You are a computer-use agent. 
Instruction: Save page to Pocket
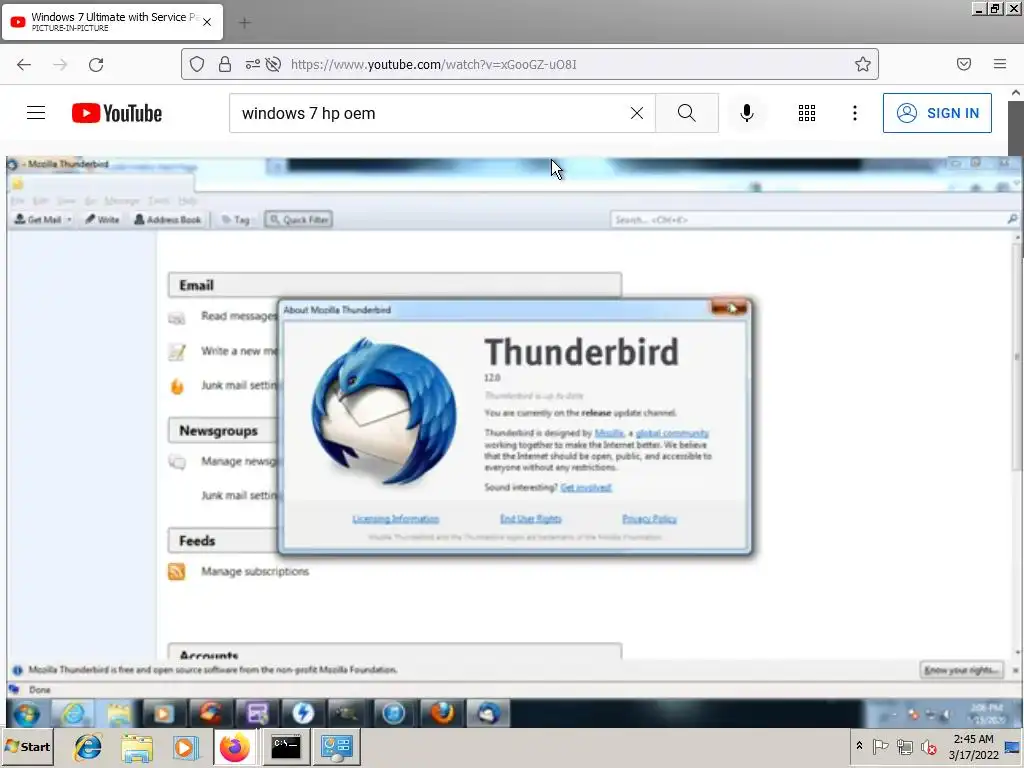coord(964,64)
